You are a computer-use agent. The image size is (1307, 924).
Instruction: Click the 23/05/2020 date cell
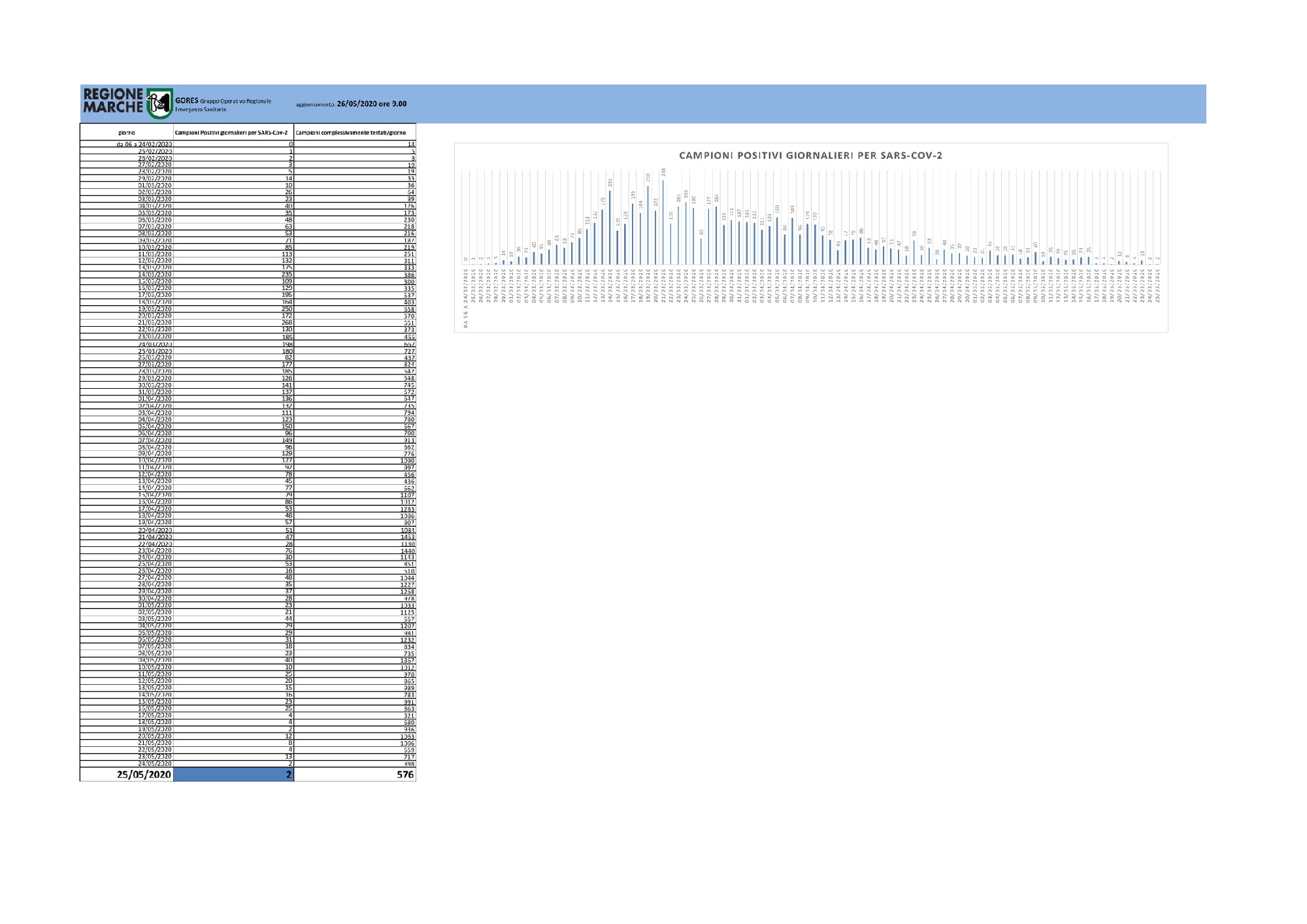pos(155,757)
